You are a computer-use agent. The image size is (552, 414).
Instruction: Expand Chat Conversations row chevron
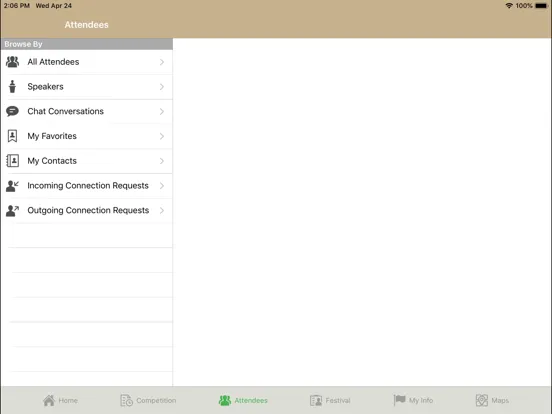tap(162, 111)
